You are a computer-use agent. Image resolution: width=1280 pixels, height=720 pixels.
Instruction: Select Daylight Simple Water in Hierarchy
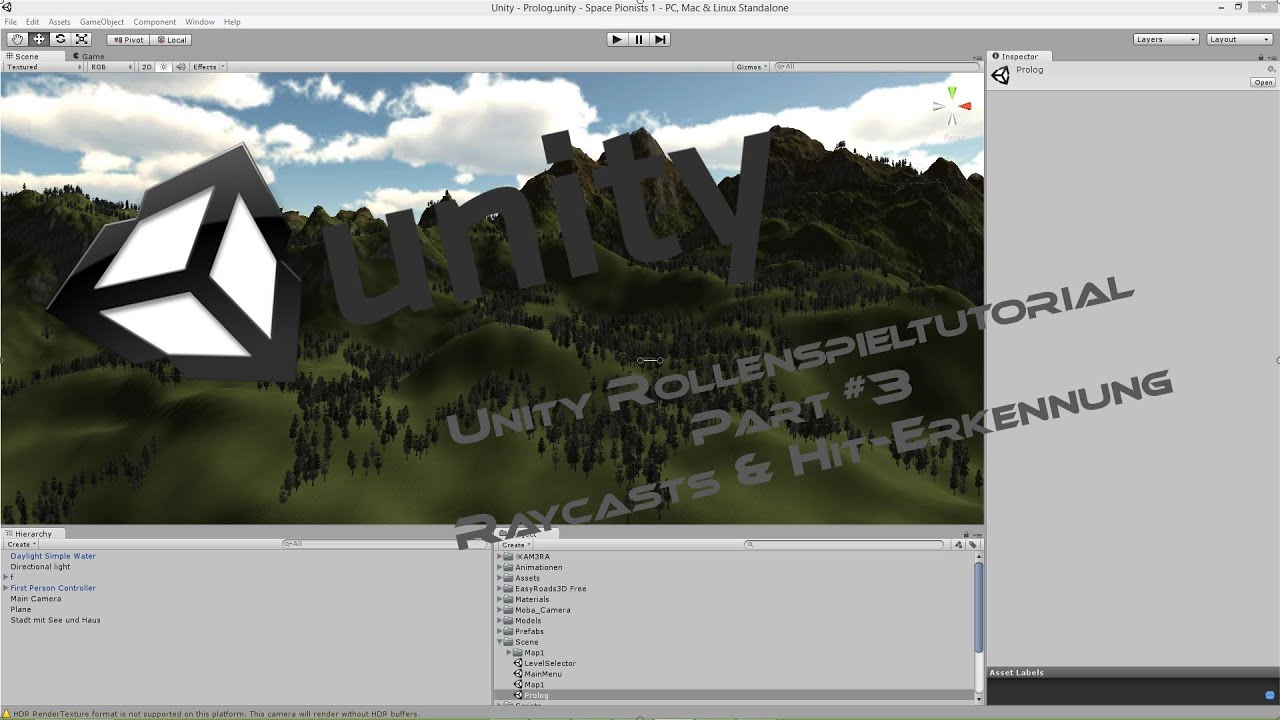[x=53, y=556]
